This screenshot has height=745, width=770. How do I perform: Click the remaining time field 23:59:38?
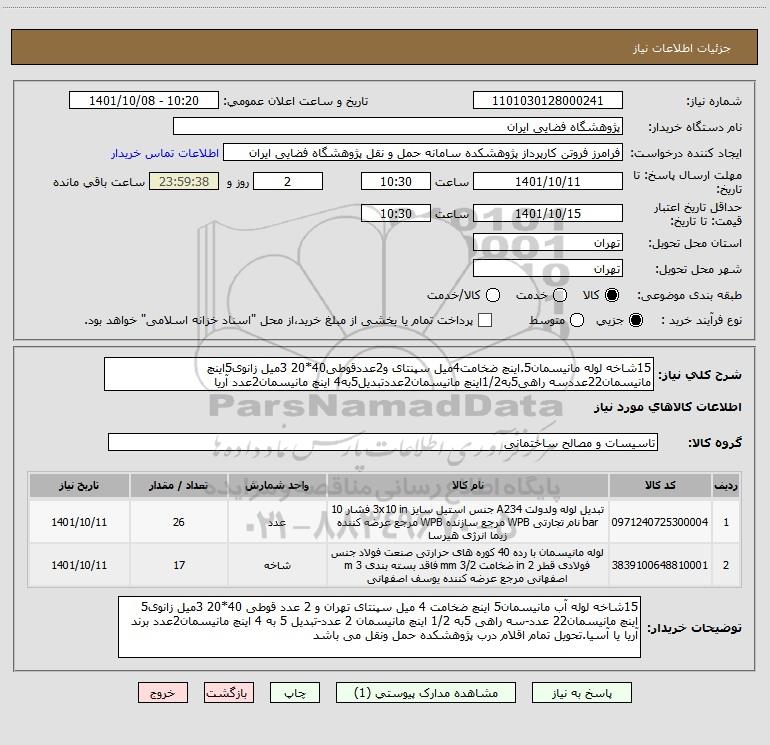[184, 181]
